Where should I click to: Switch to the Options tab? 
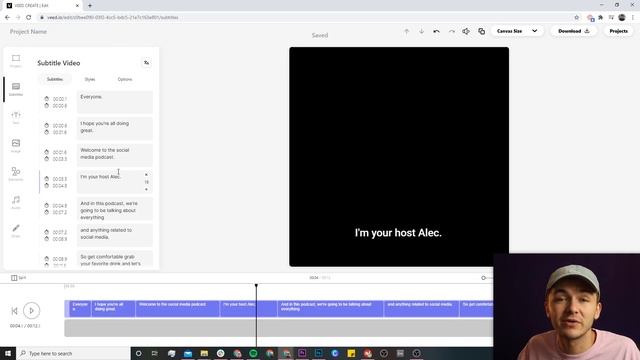[x=125, y=79]
